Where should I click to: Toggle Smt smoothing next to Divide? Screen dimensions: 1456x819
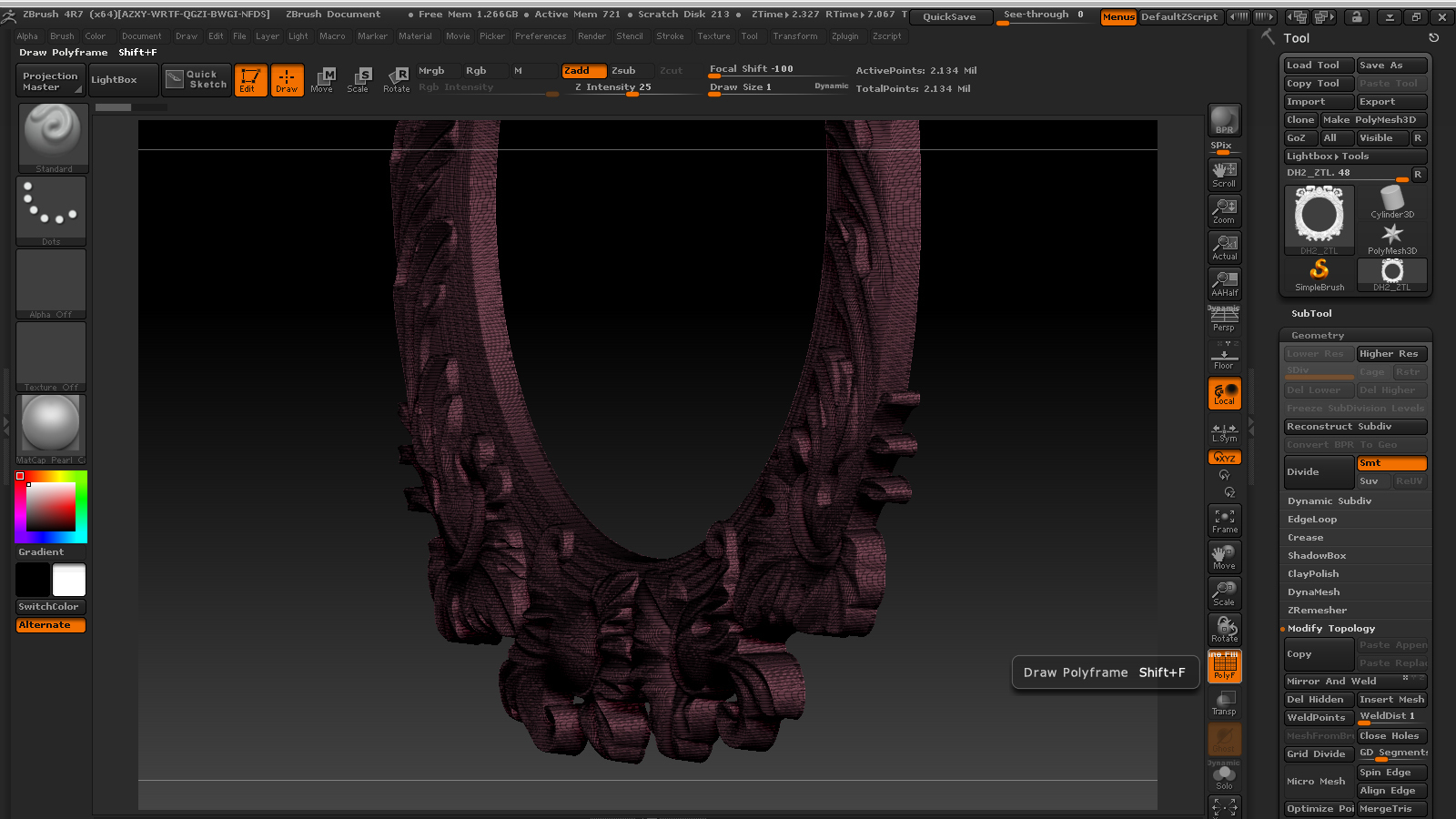point(1390,463)
